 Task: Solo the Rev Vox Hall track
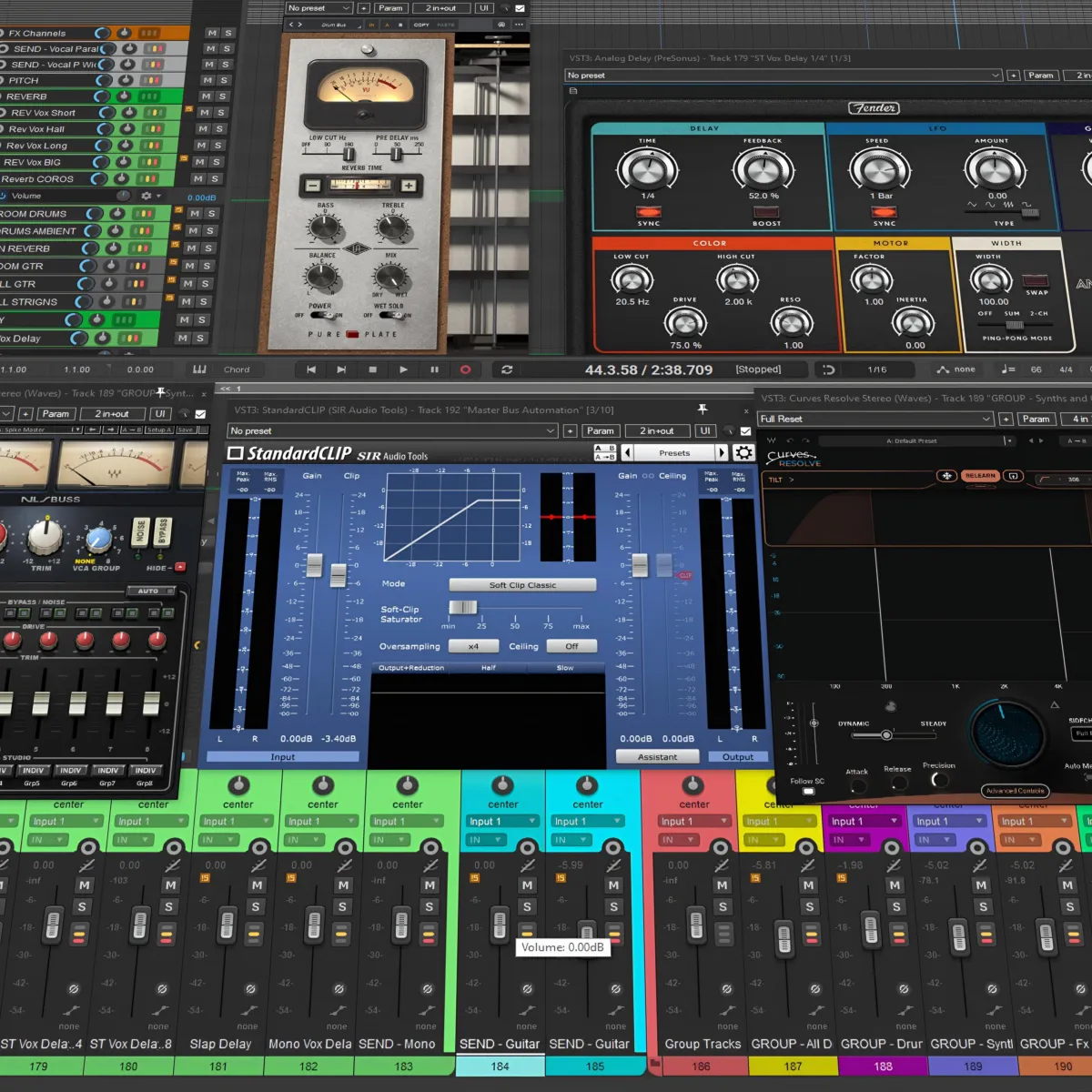(219, 129)
